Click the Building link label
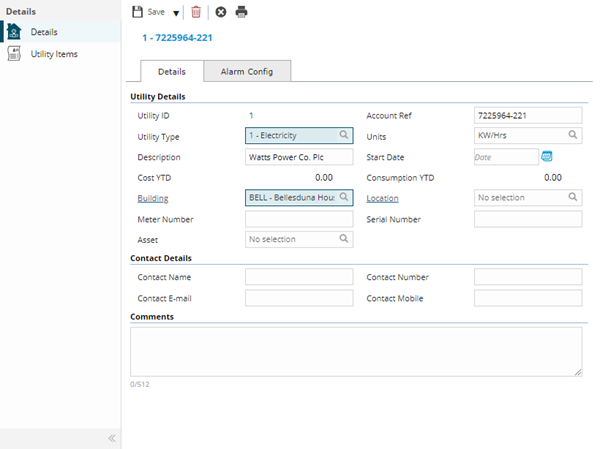Image resolution: width=600 pixels, height=449 pixels. (x=152, y=198)
